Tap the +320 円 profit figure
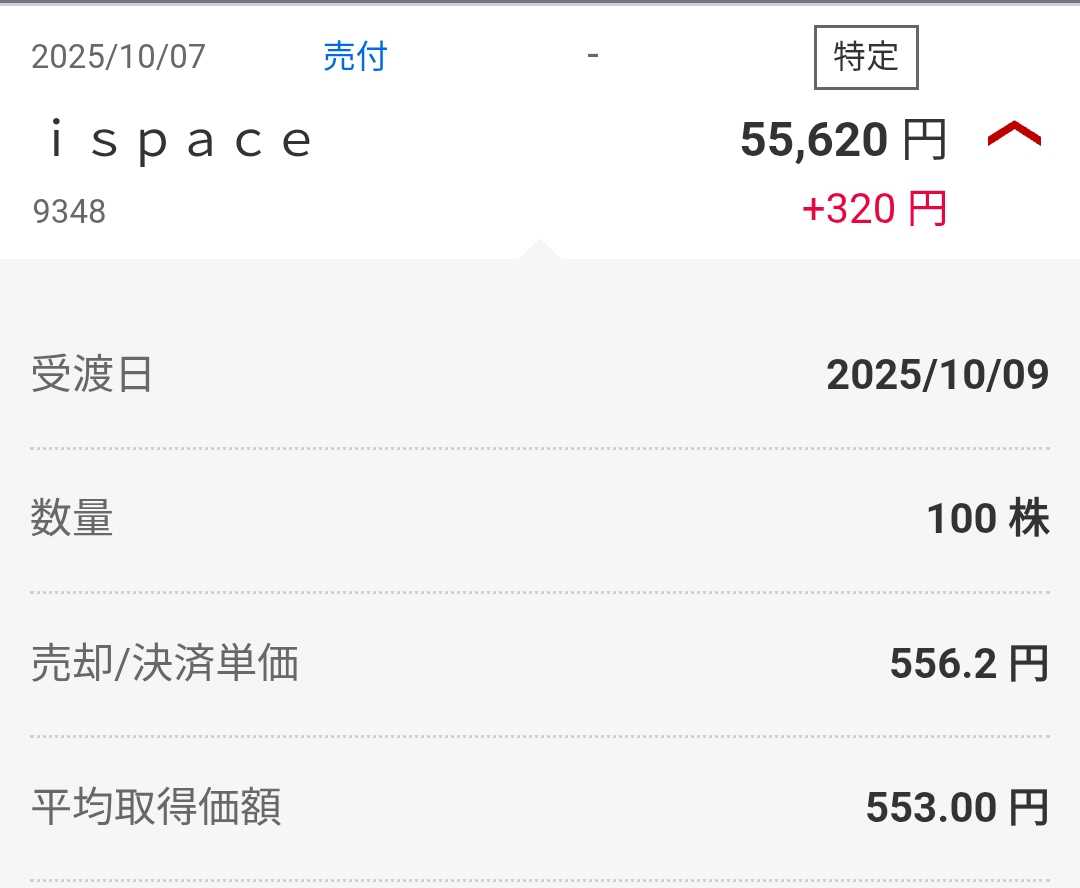The image size is (1080, 888). pyautogui.click(x=874, y=210)
